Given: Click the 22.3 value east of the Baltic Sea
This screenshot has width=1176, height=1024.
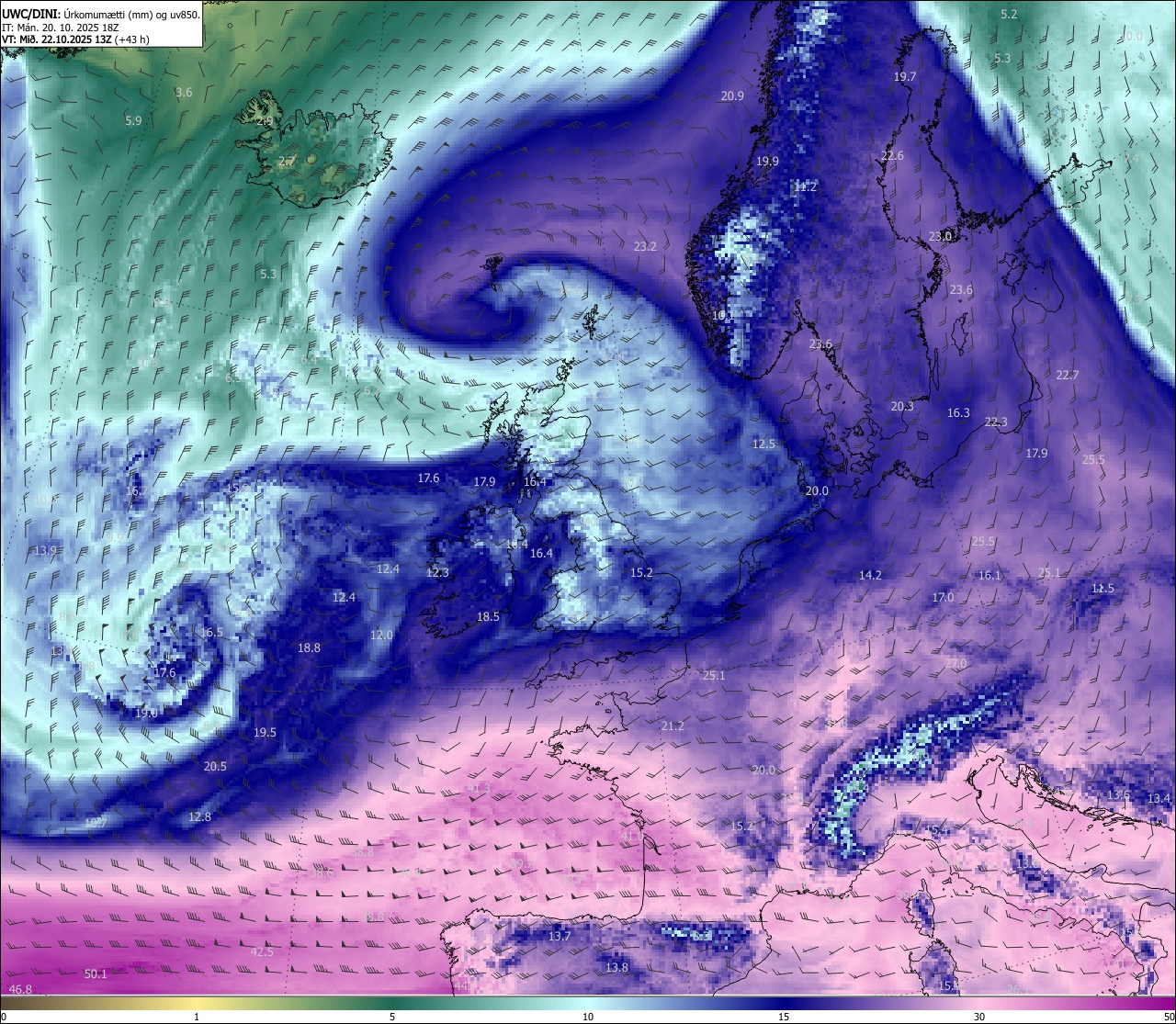Looking at the screenshot, I should point(996,422).
